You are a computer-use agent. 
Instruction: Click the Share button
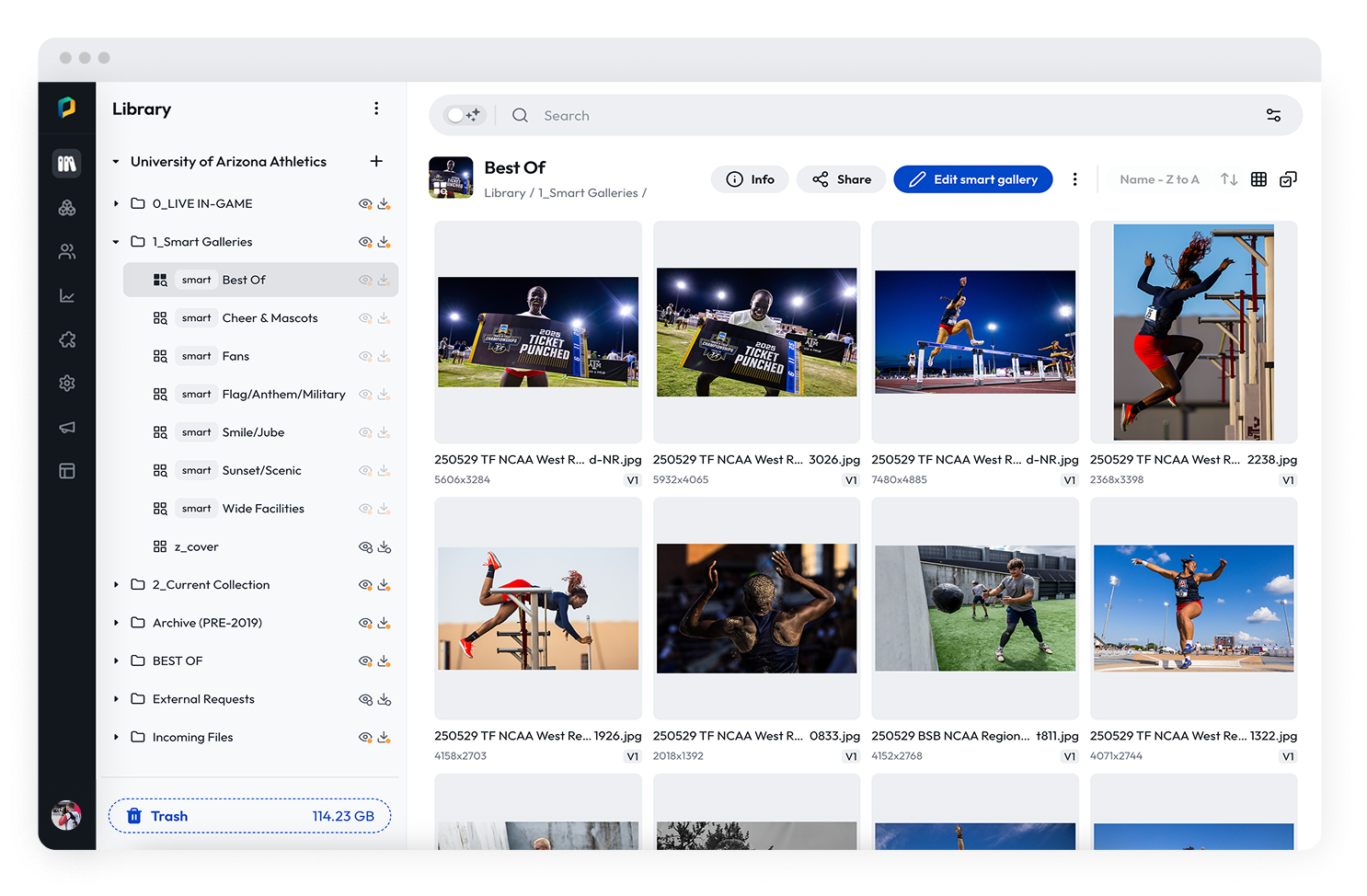pos(841,179)
